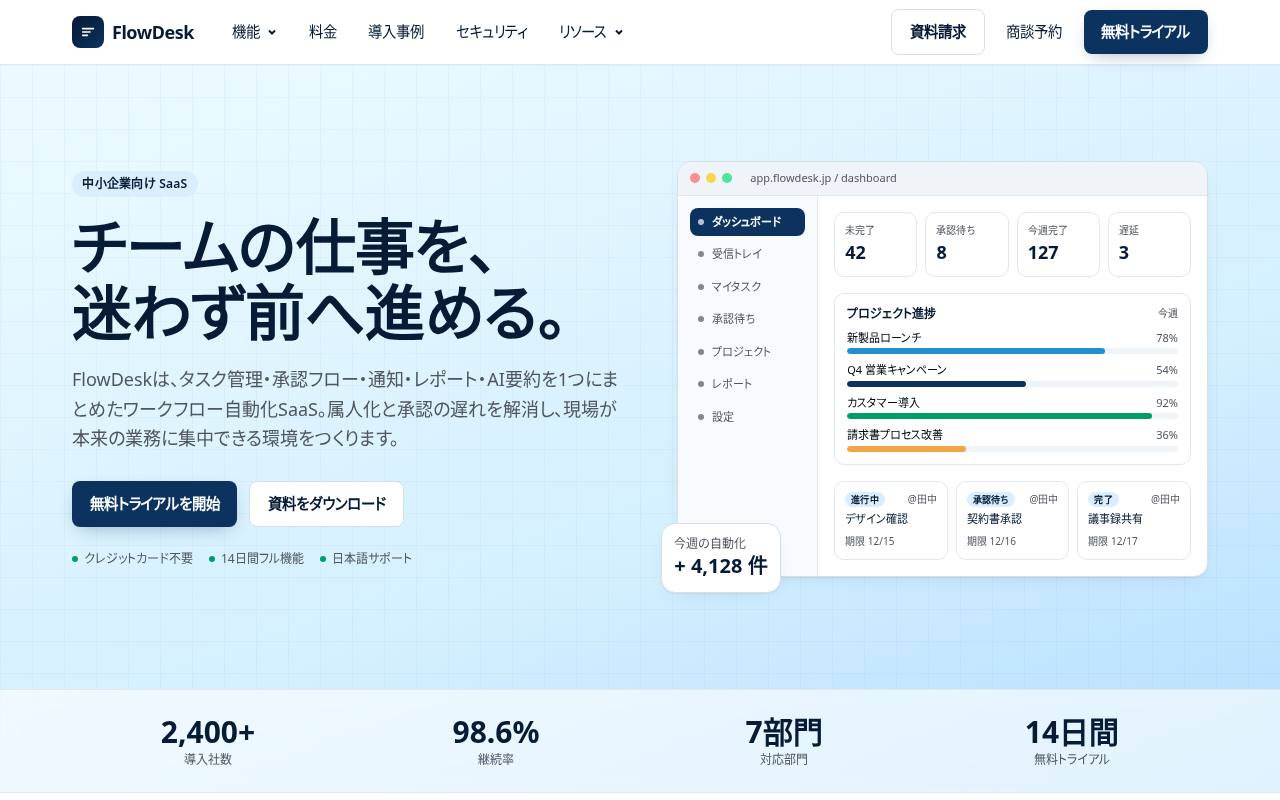The width and height of the screenshot is (1280, 800).
Task: Click the 日本語サポート note
Action: tap(366, 559)
